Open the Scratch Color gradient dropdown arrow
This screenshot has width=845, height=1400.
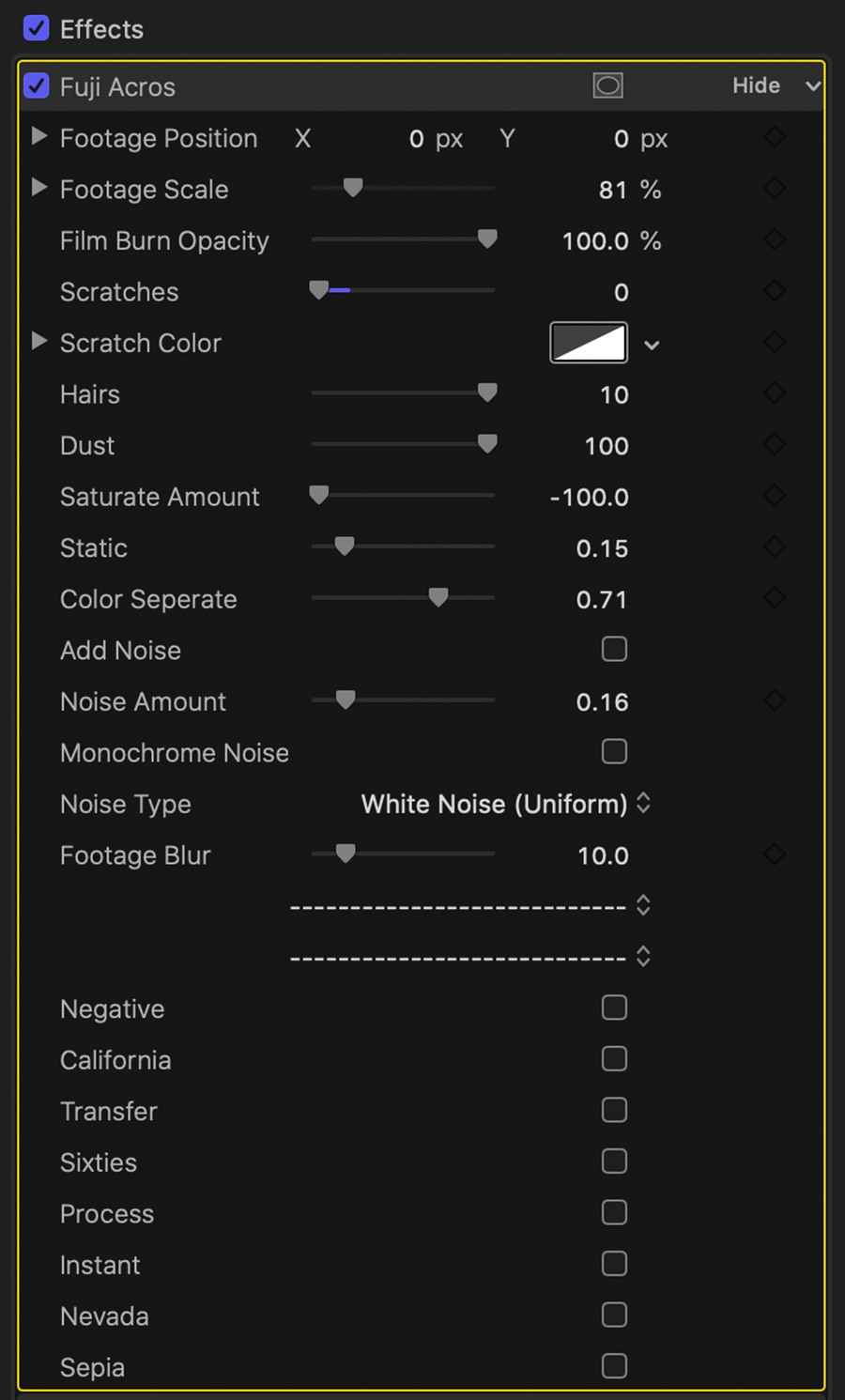coord(652,346)
